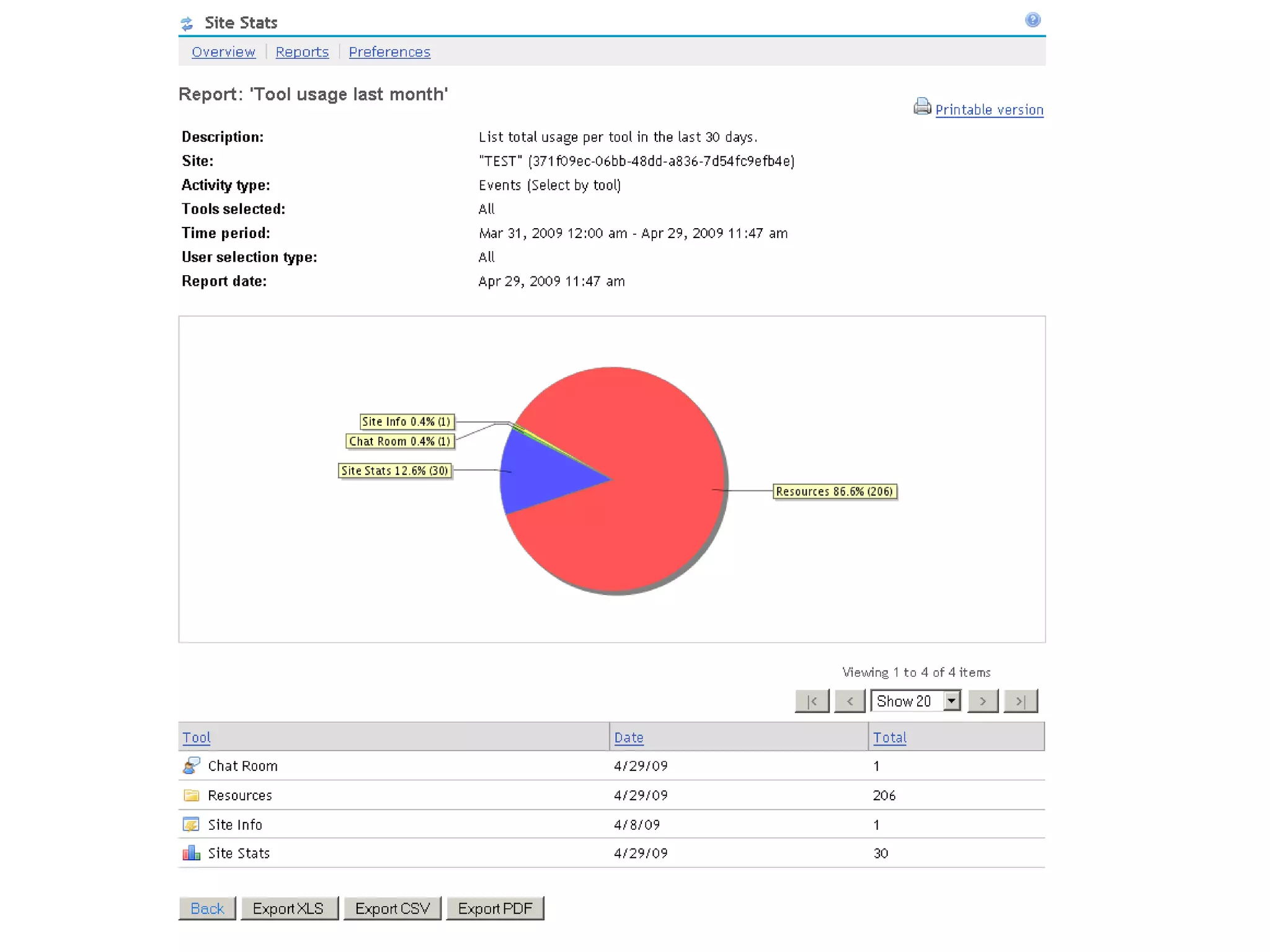This screenshot has height=952, width=1270.
Task: Switch to the Reports tab
Action: (302, 52)
